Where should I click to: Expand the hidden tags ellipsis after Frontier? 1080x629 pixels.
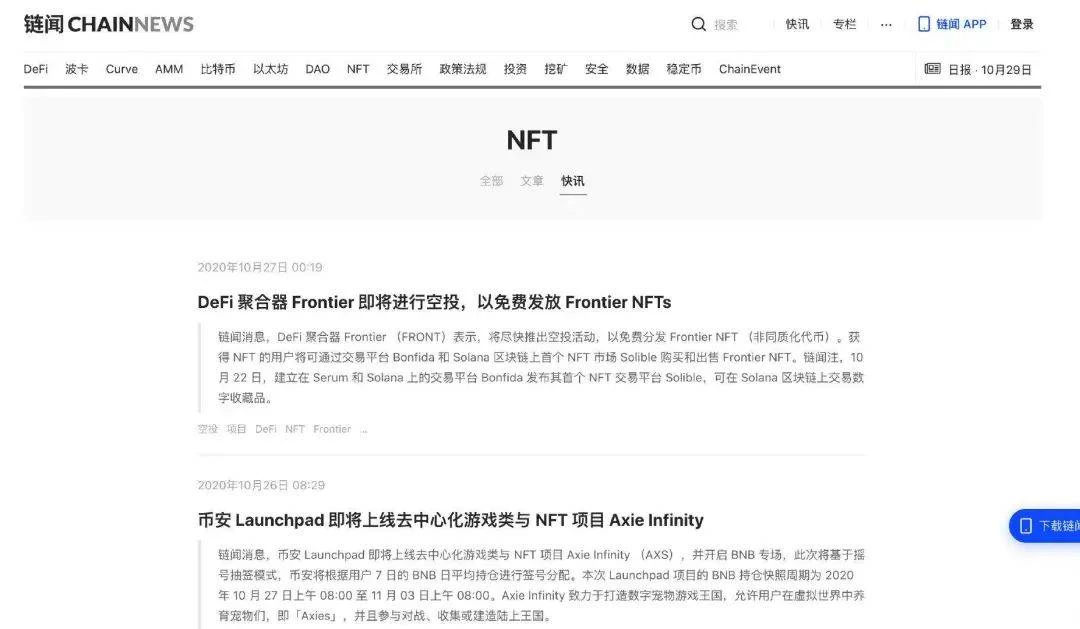click(364, 430)
